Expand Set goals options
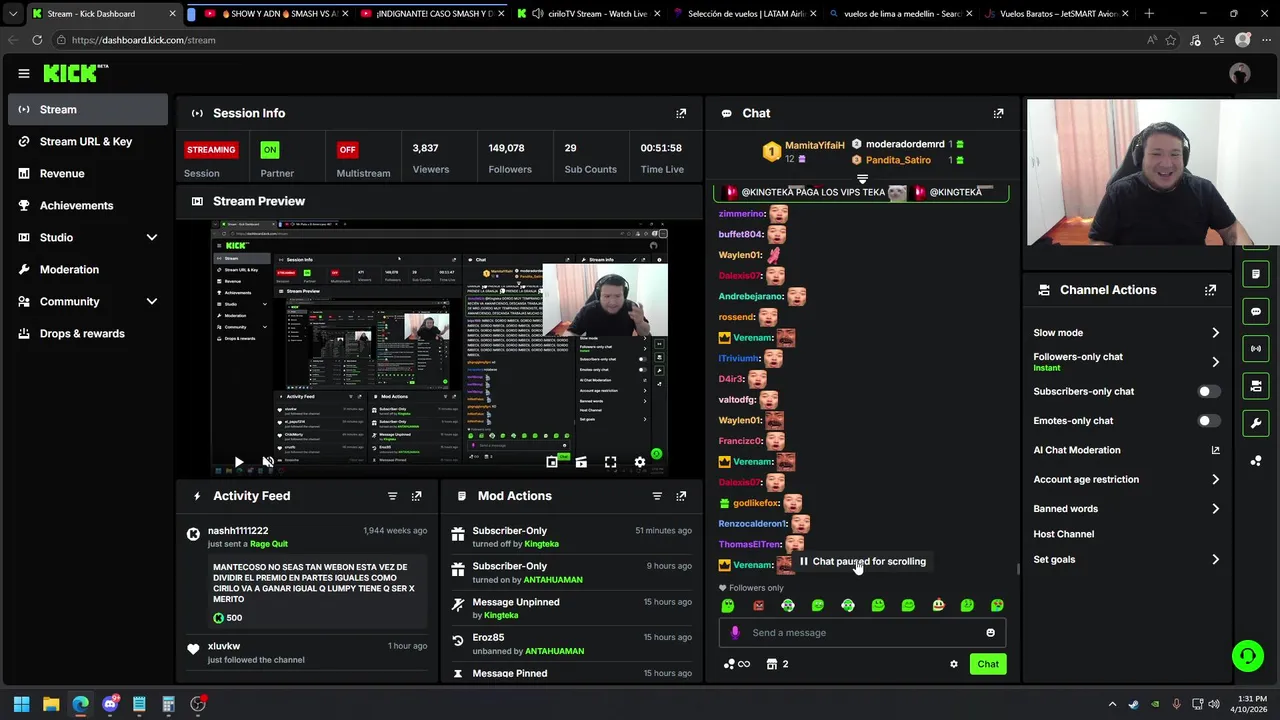The height and width of the screenshot is (720, 1280). (1215, 560)
